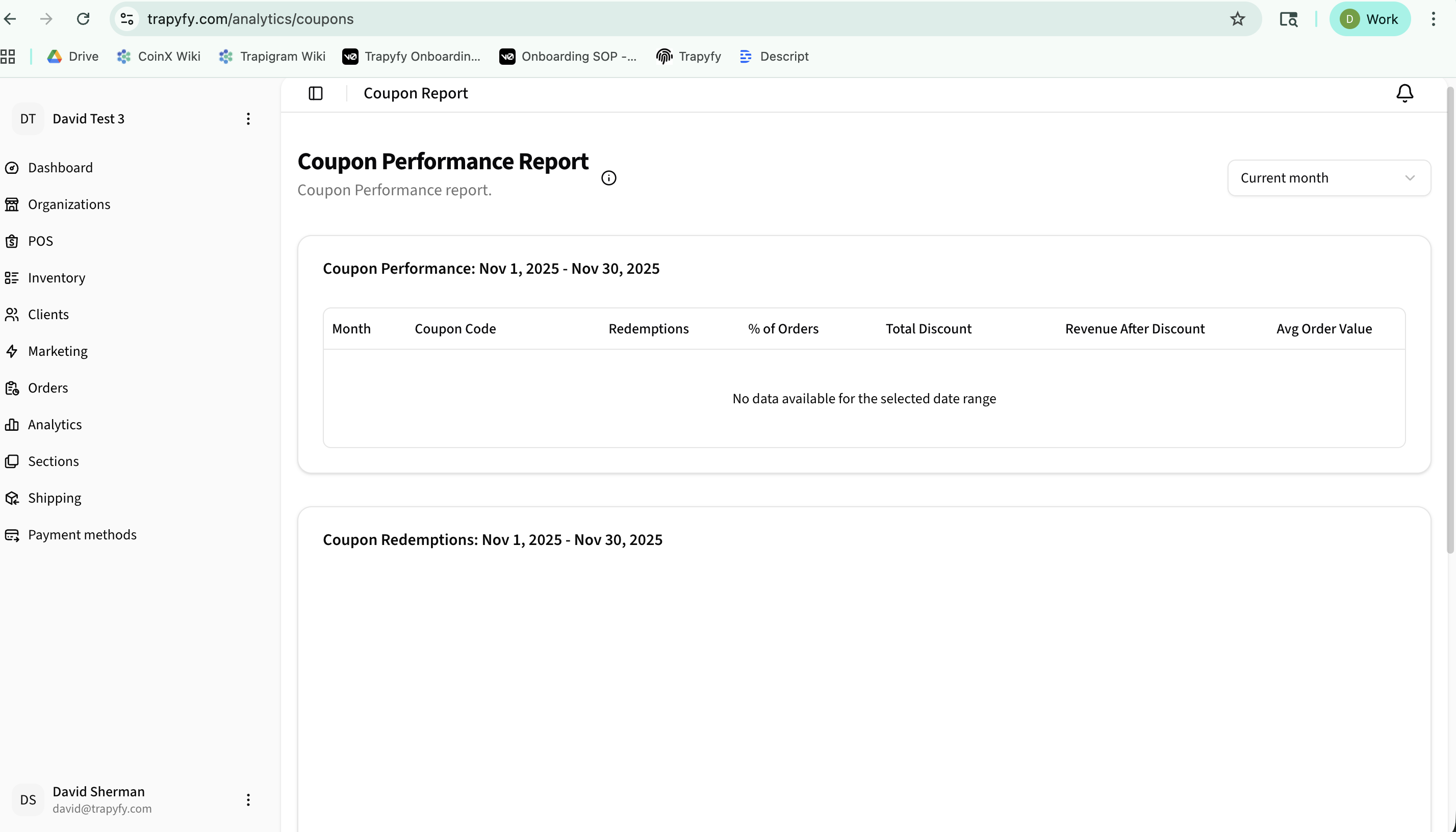Image resolution: width=1456 pixels, height=832 pixels.
Task: Click the Total Discount column header
Action: pyautogui.click(x=928, y=329)
